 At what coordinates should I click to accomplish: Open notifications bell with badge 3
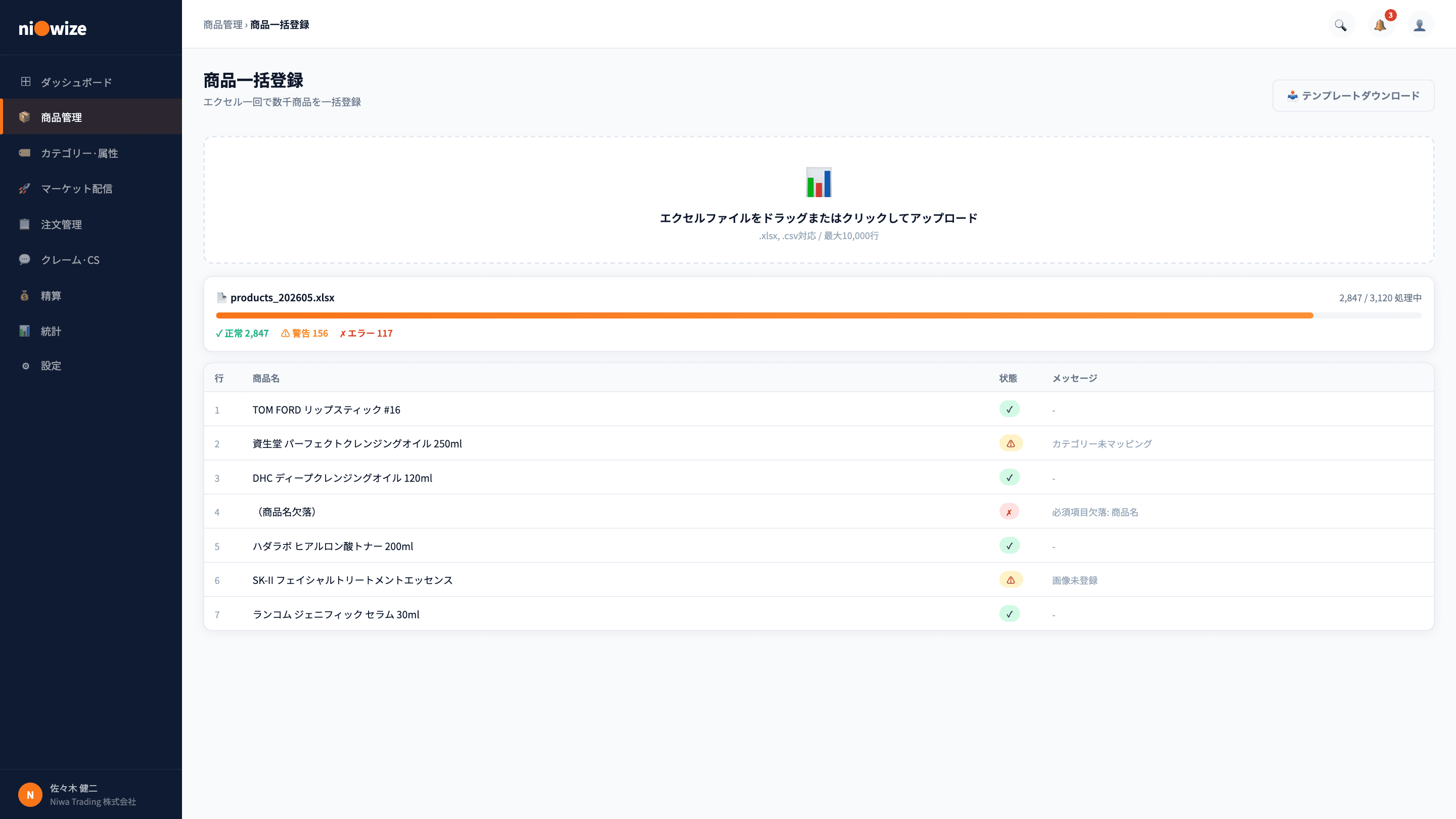click(x=1380, y=25)
